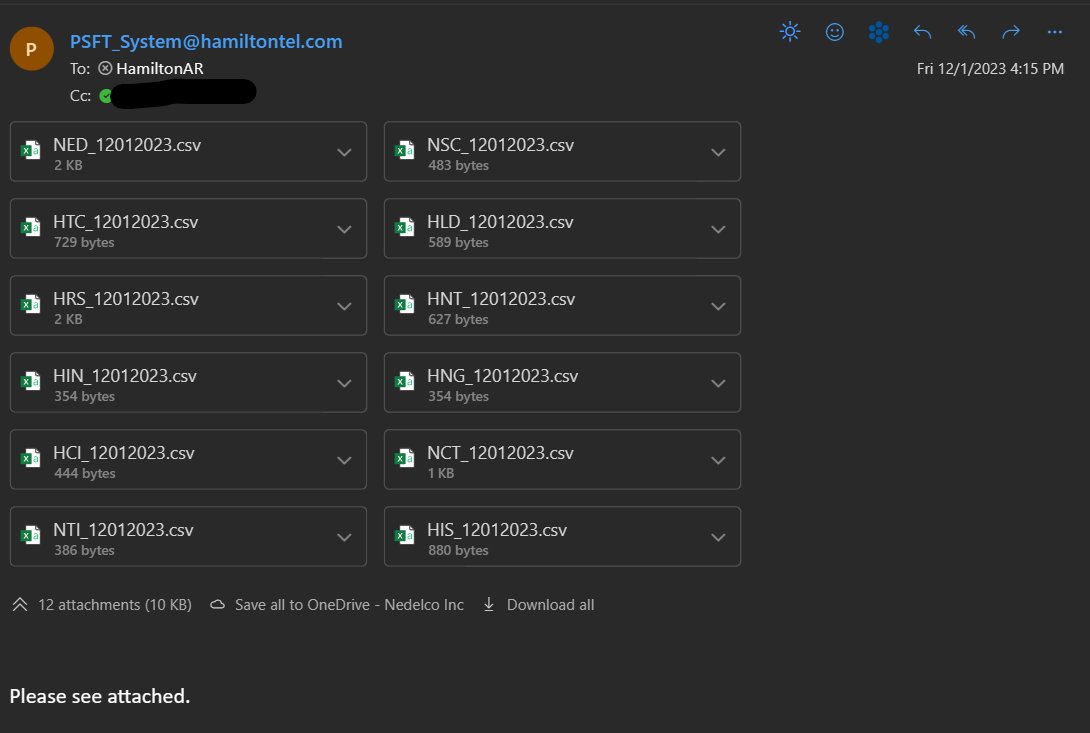Screen dimensions: 1090x733
Task: Open the more actions ellipsis menu
Action: pos(1054,32)
